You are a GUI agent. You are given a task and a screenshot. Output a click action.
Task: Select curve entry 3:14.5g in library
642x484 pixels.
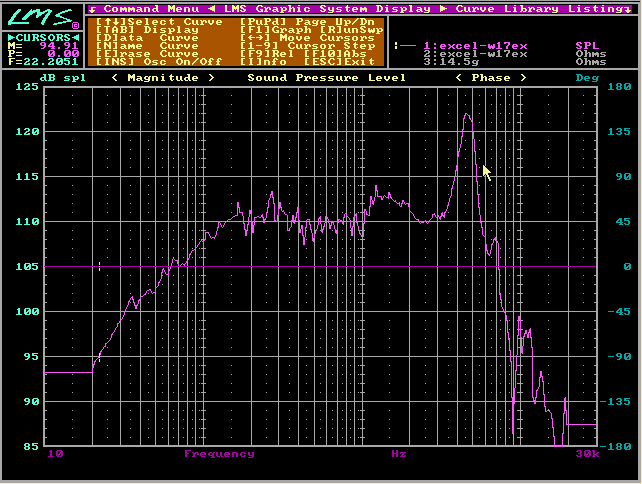coord(450,62)
